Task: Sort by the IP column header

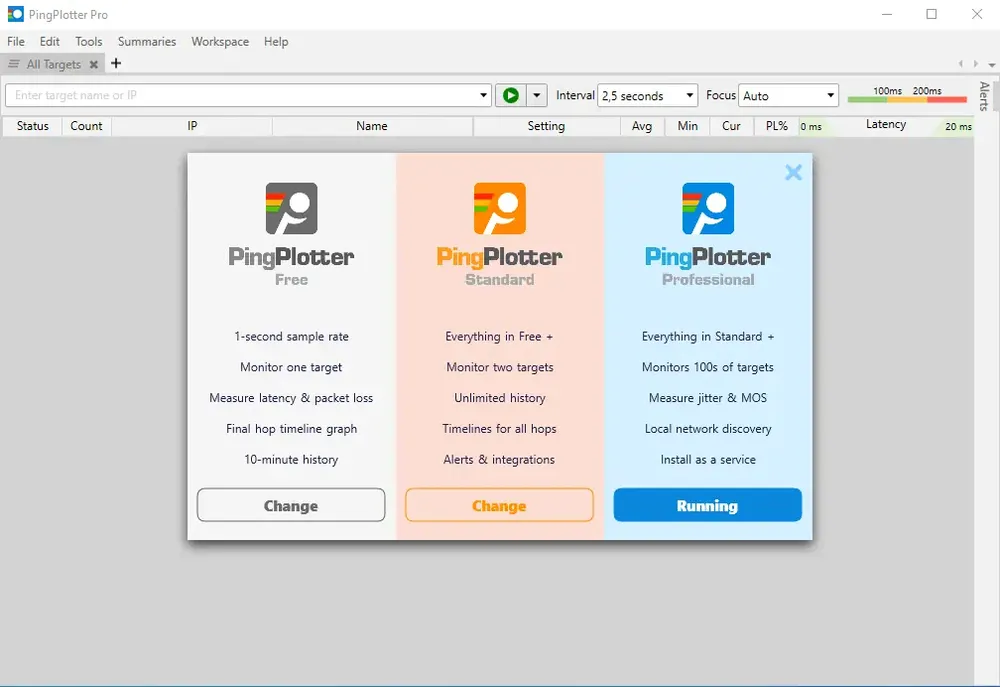Action: (192, 126)
